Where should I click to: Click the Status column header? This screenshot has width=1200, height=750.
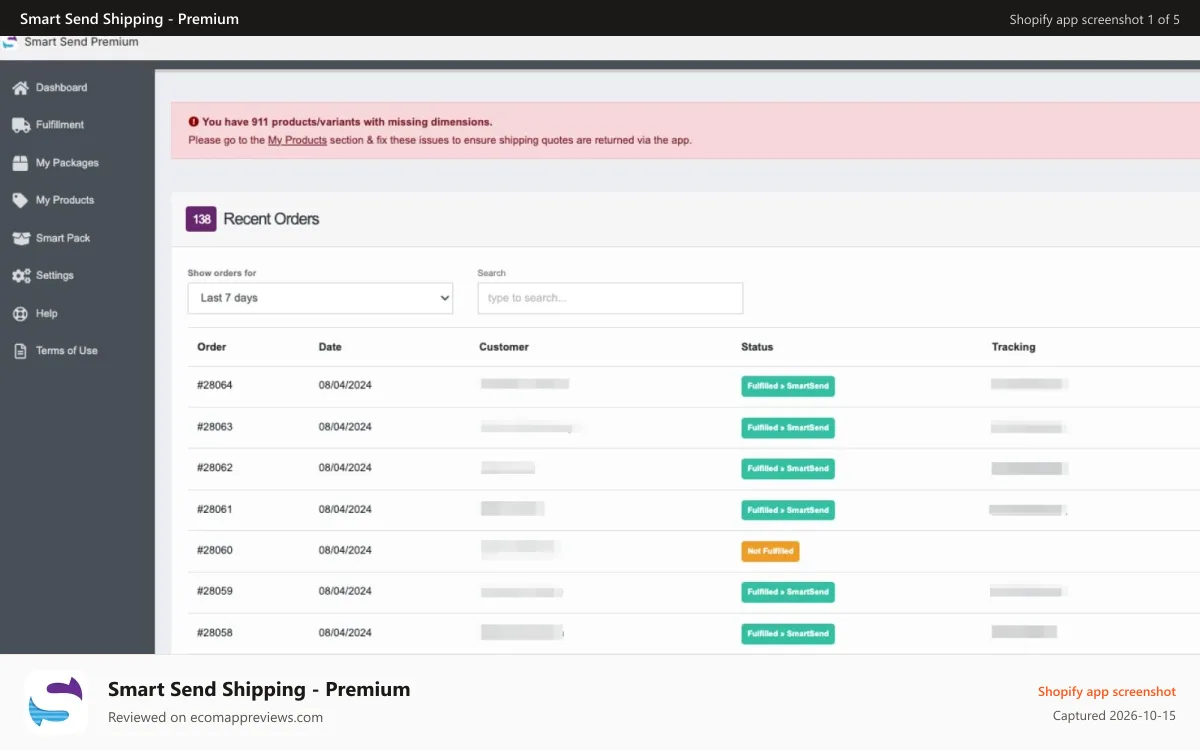757,347
